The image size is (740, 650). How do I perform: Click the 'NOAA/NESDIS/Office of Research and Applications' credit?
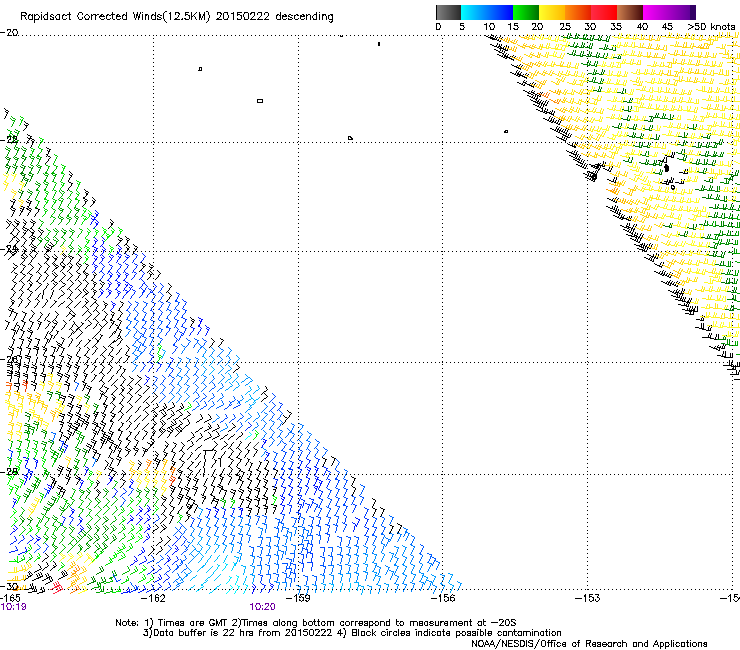coord(589,644)
